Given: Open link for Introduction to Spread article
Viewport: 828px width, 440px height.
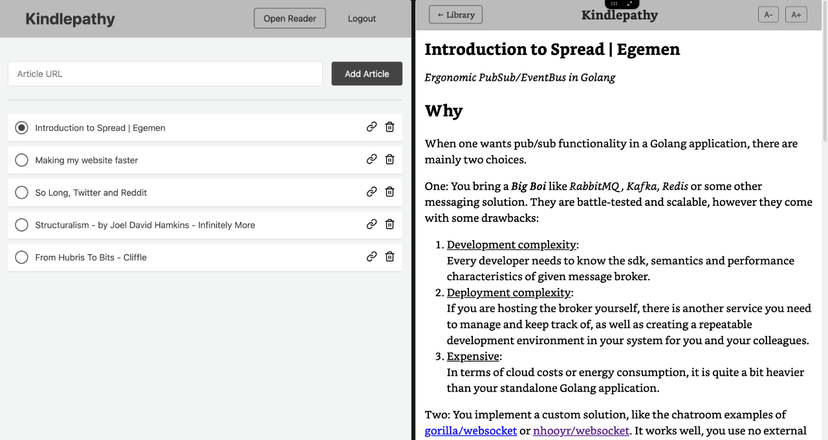Looking at the screenshot, I should pos(372,127).
